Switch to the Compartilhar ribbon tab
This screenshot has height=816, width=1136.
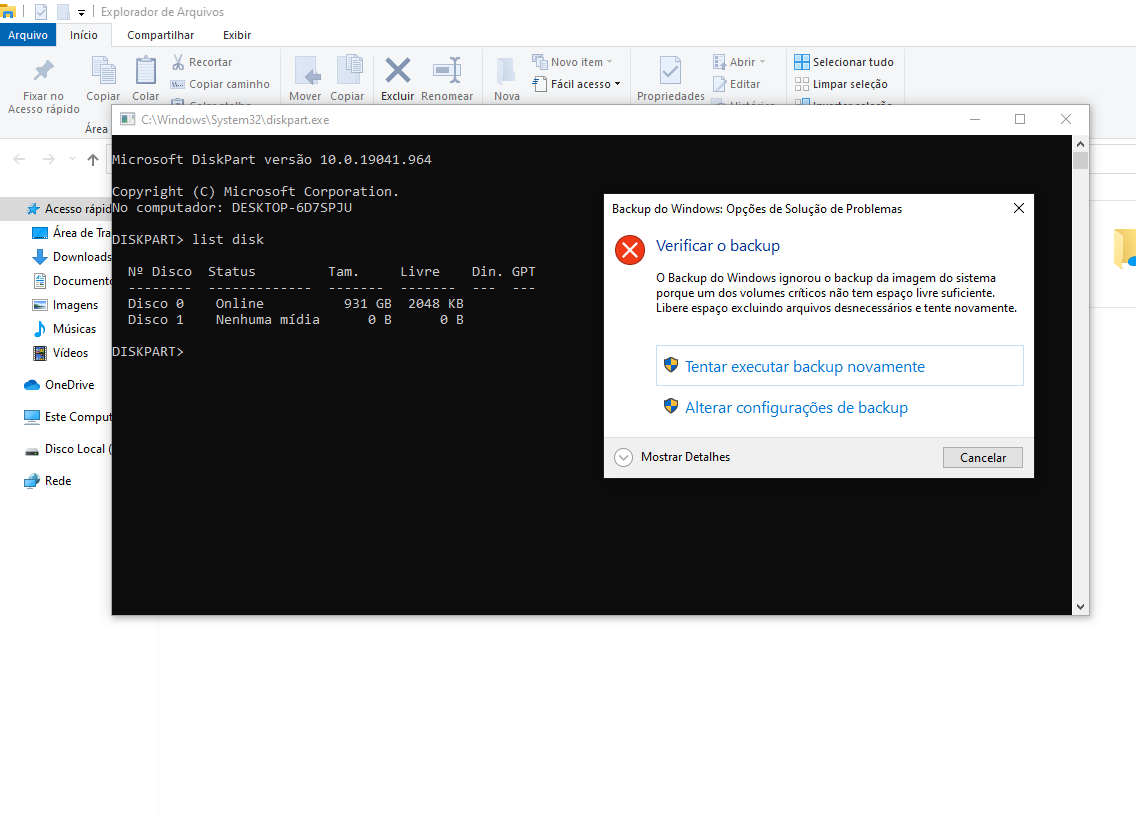pos(160,35)
